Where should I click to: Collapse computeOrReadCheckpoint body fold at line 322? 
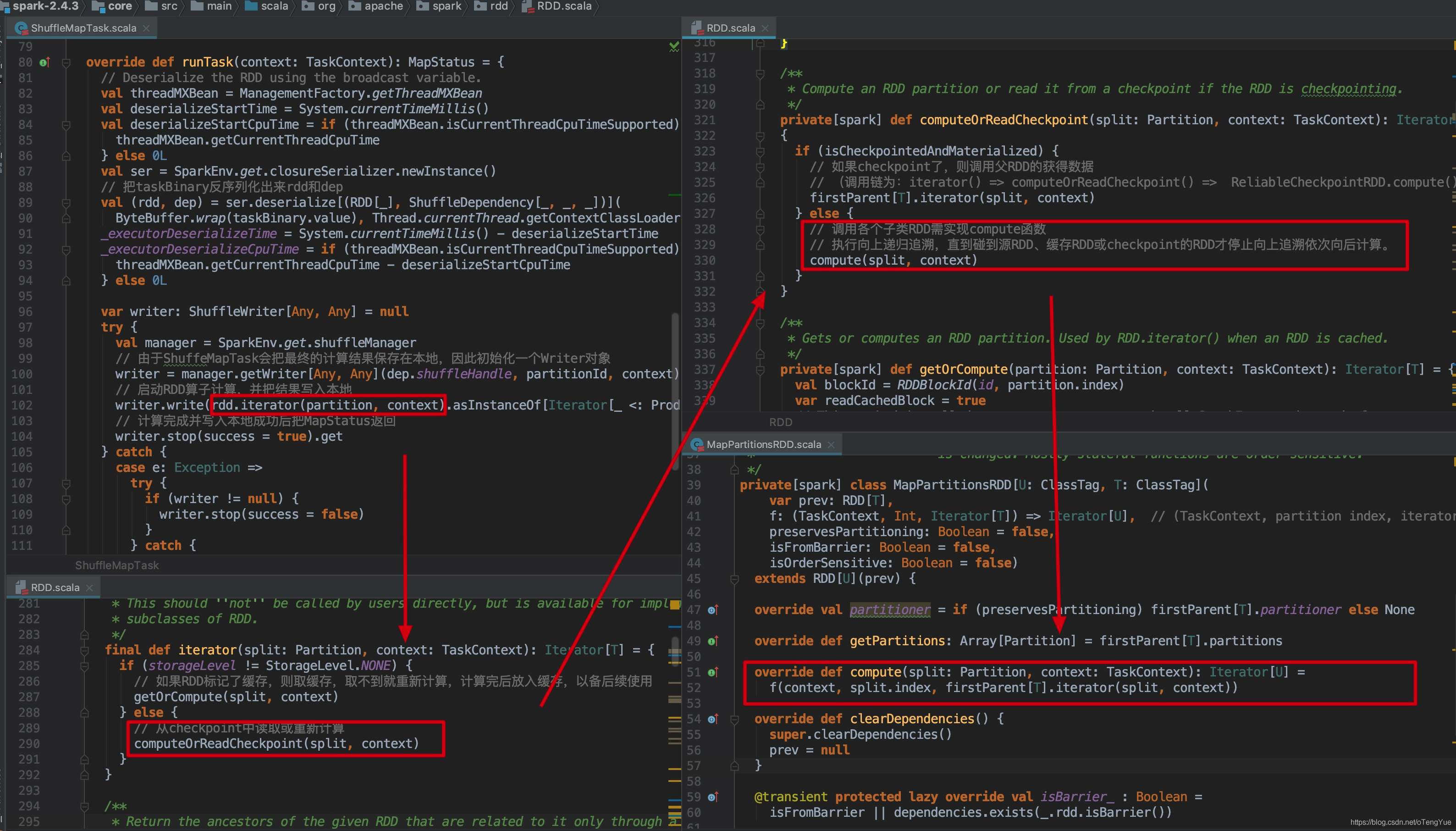coord(760,136)
